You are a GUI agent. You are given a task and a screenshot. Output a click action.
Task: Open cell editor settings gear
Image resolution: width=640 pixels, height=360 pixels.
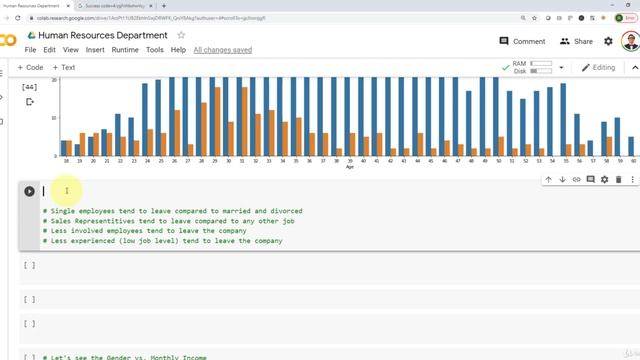click(x=604, y=180)
